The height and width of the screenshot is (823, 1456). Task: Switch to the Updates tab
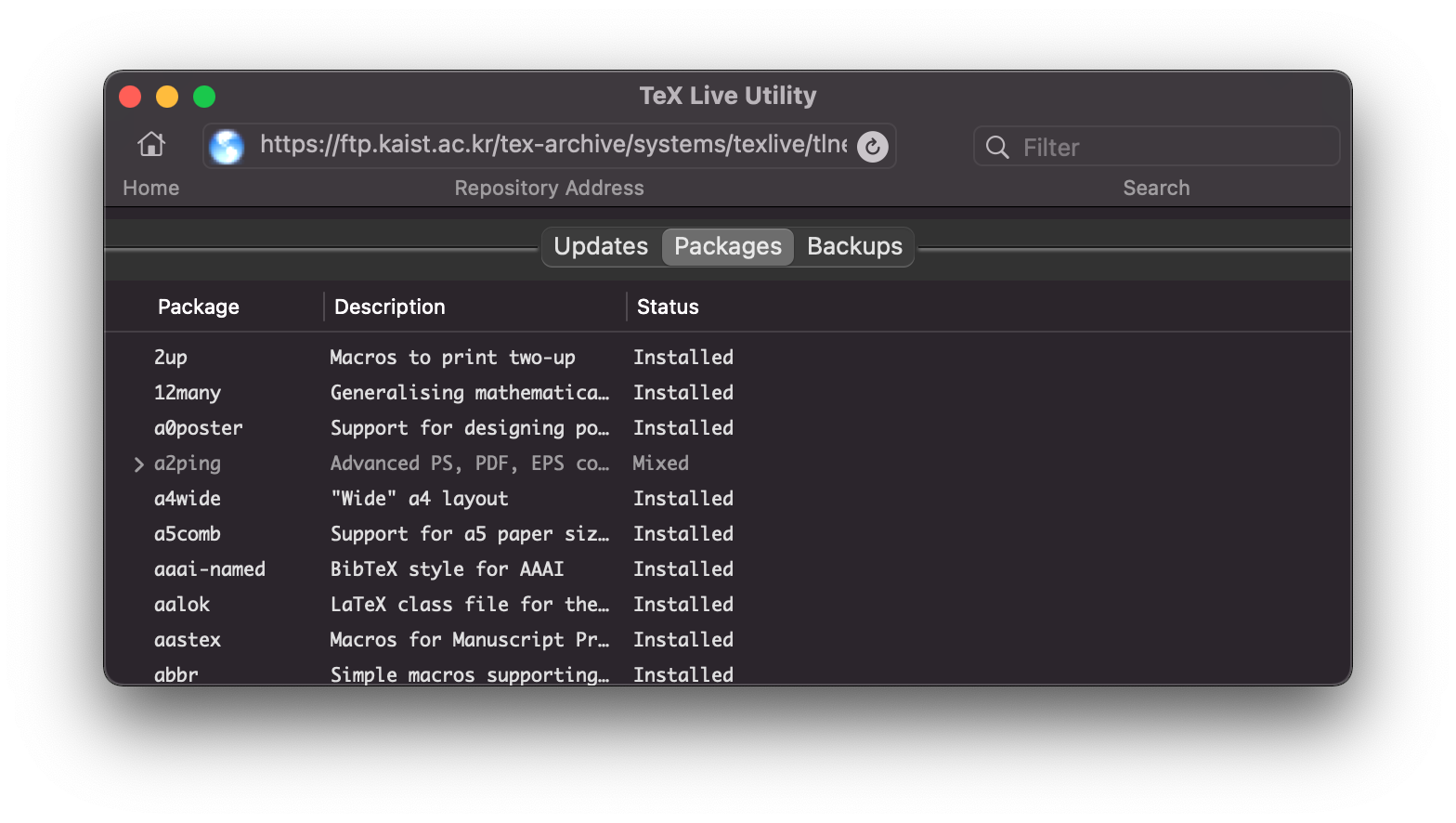pyautogui.click(x=601, y=246)
